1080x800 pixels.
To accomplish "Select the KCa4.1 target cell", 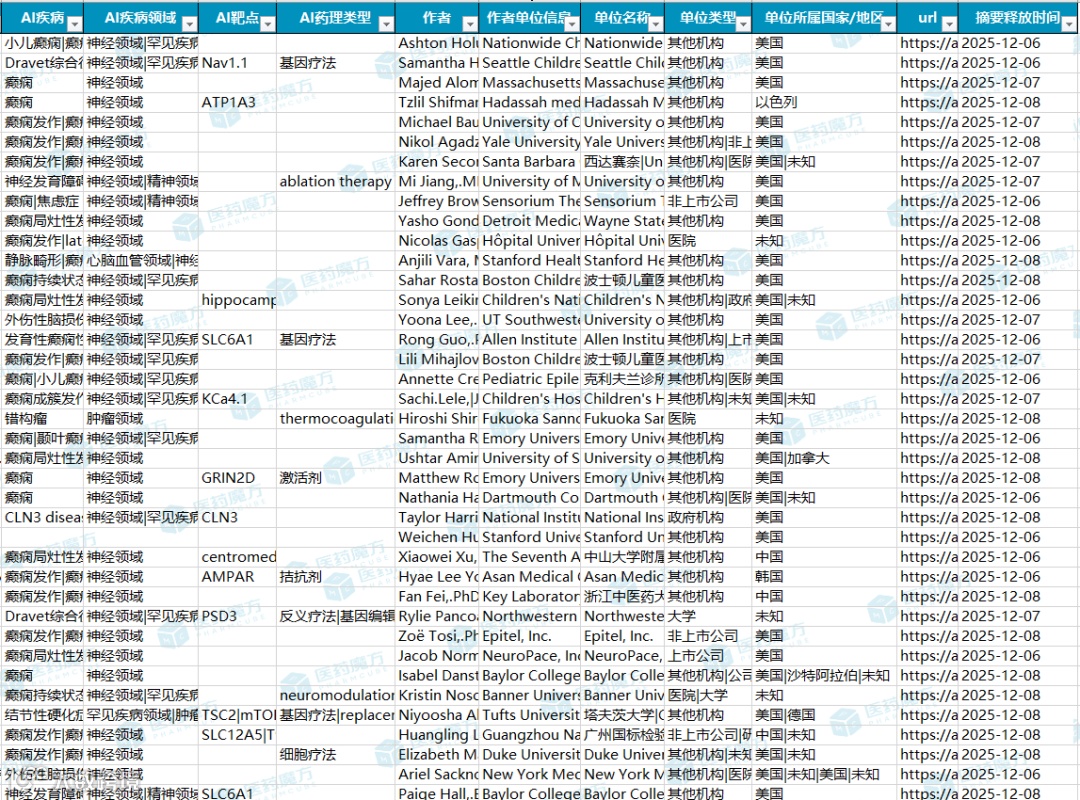I will pos(238,399).
